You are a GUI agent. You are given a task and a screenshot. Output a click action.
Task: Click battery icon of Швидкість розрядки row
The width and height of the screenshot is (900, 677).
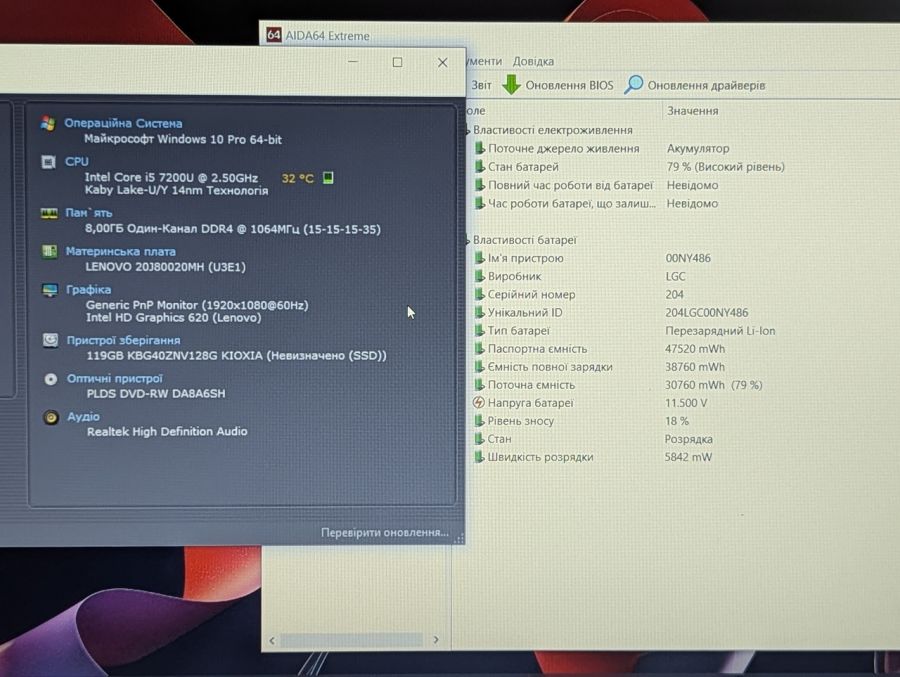[x=479, y=457]
